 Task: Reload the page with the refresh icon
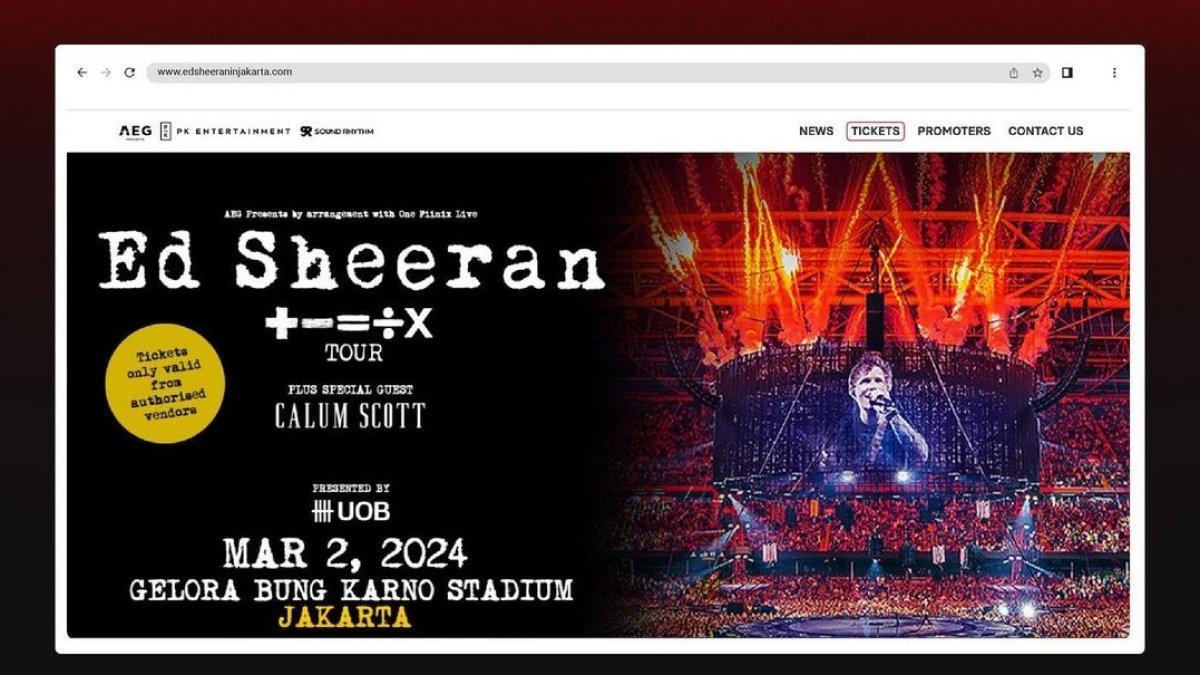pos(129,72)
